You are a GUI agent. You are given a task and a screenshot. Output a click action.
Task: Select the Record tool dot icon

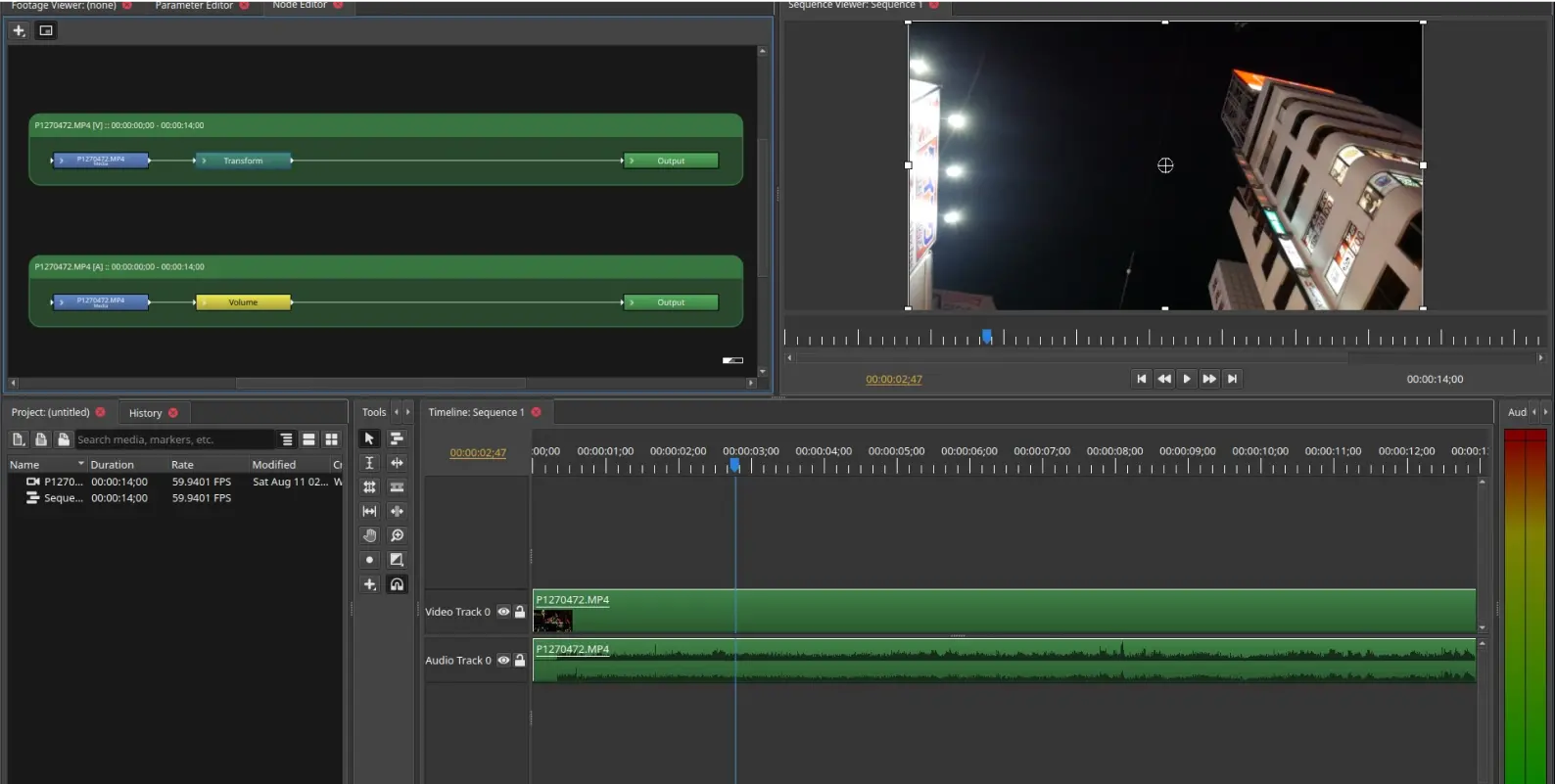point(369,560)
